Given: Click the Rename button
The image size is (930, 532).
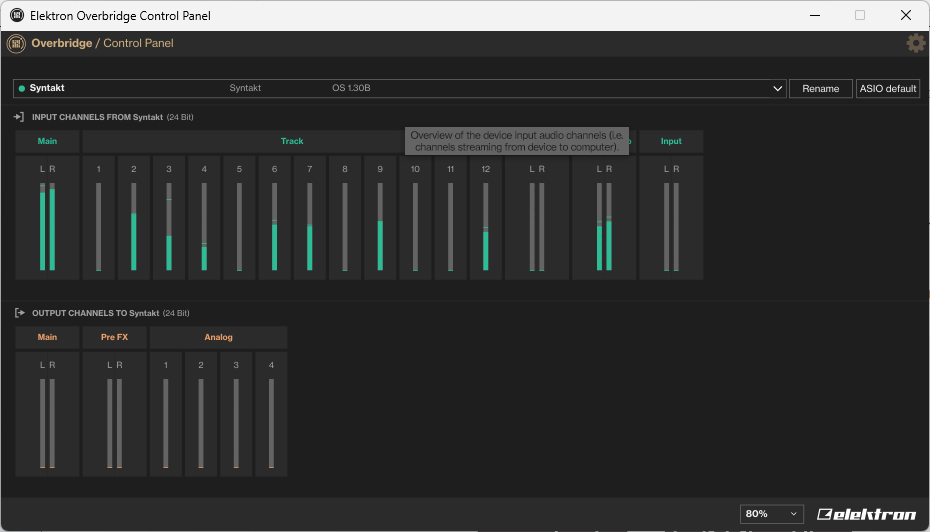Looking at the screenshot, I should click(x=820, y=89).
